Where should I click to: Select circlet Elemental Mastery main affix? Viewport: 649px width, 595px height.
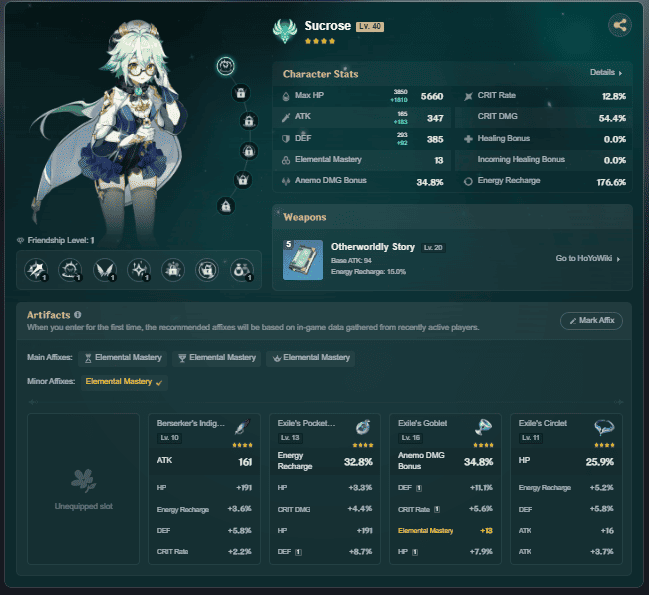pyautogui.click(x=310, y=358)
